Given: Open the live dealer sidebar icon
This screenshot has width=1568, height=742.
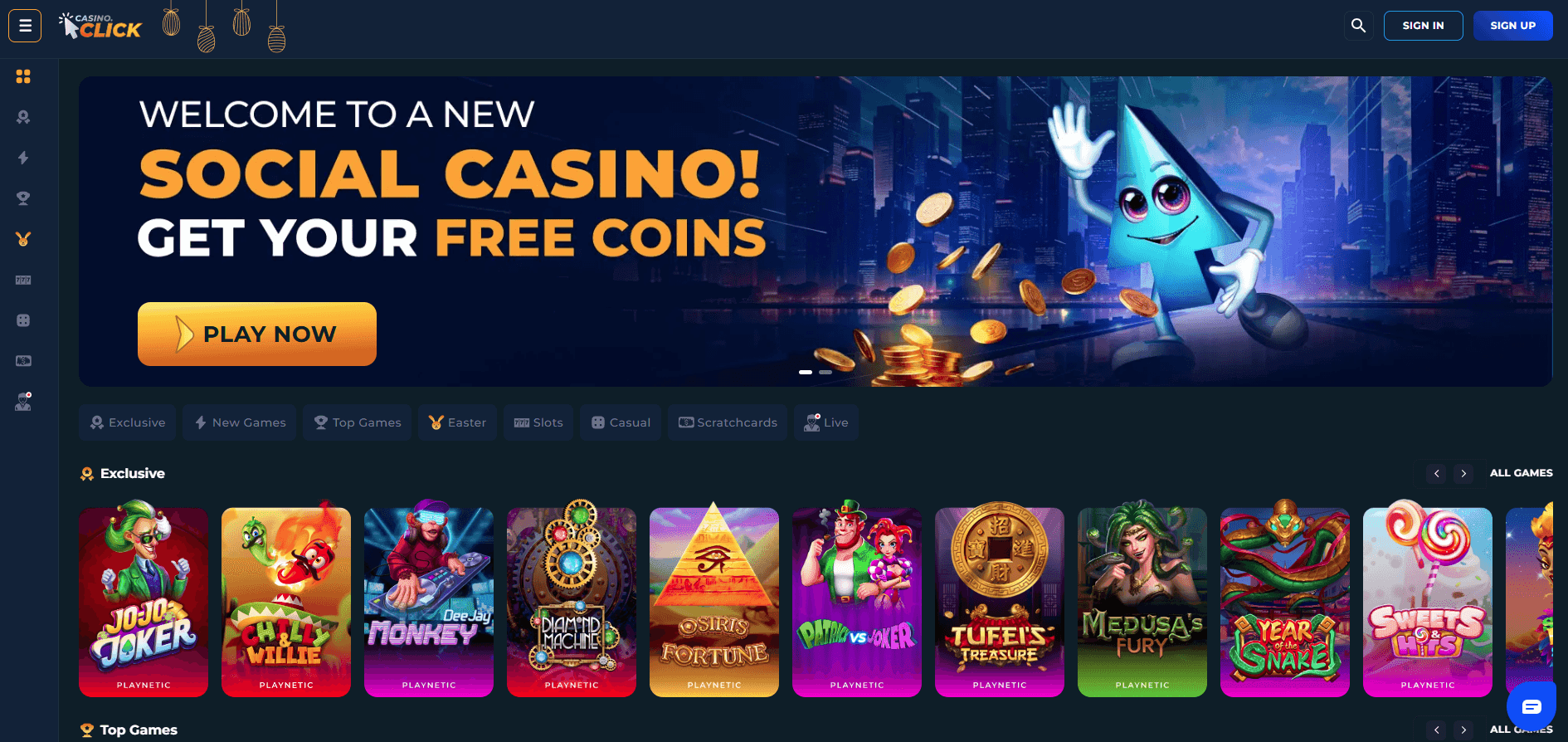Looking at the screenshot, I should pyautogui.click(x=23, y=402).
